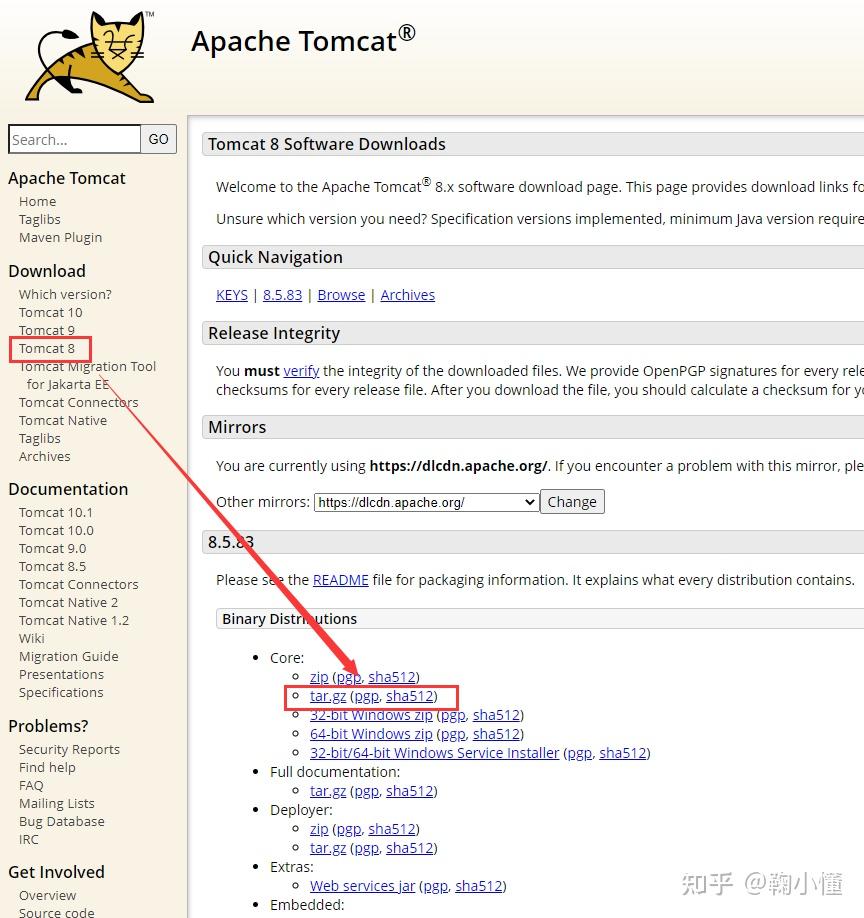Open pgp signature for 64-bit Windows zip
Viewport: 864px width, 918px height.
point(452,734)
